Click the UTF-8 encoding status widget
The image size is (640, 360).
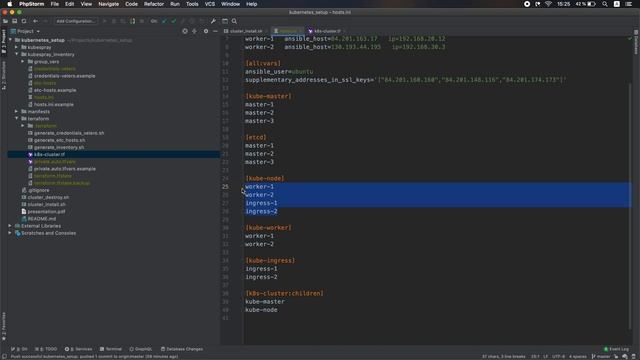pyautogui.click(x=558, y=356)
